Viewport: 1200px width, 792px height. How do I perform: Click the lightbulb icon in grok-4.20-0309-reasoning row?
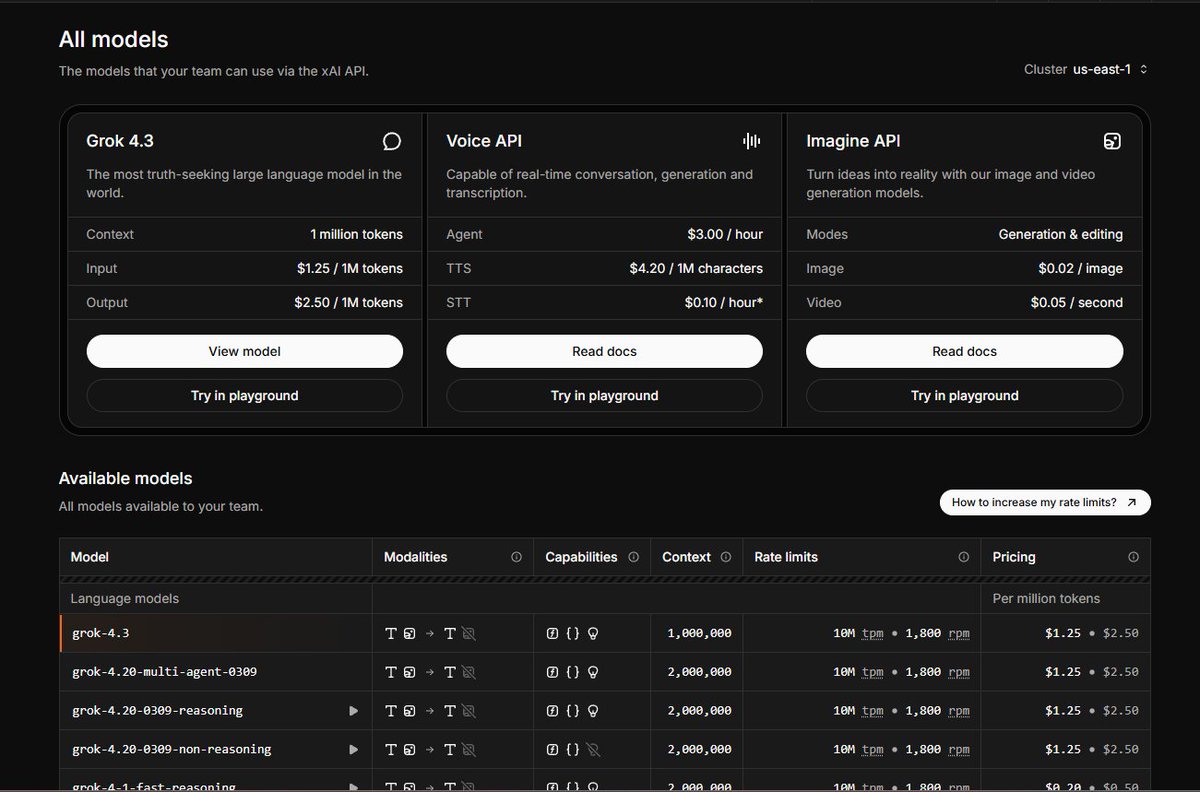[592, 711]
